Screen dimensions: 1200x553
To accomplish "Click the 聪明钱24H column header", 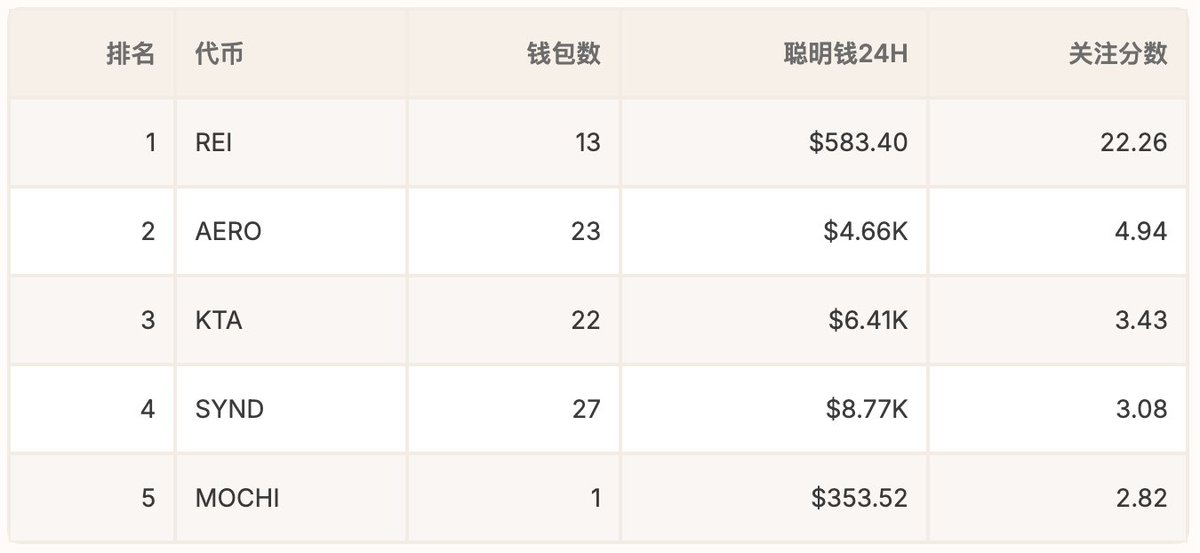I will coord(845,55).
